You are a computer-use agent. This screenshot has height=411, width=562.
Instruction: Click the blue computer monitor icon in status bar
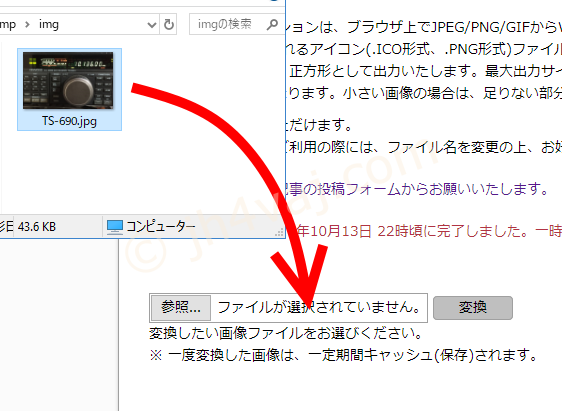point(115,227)
